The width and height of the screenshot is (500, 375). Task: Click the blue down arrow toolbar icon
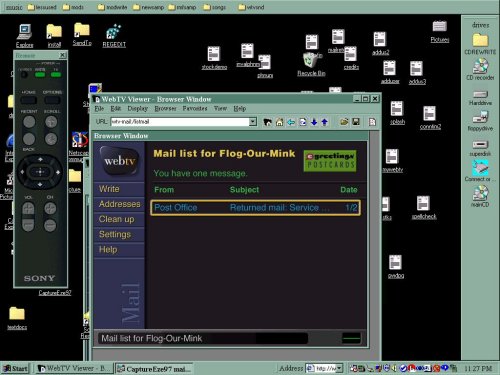click(314, 122)
